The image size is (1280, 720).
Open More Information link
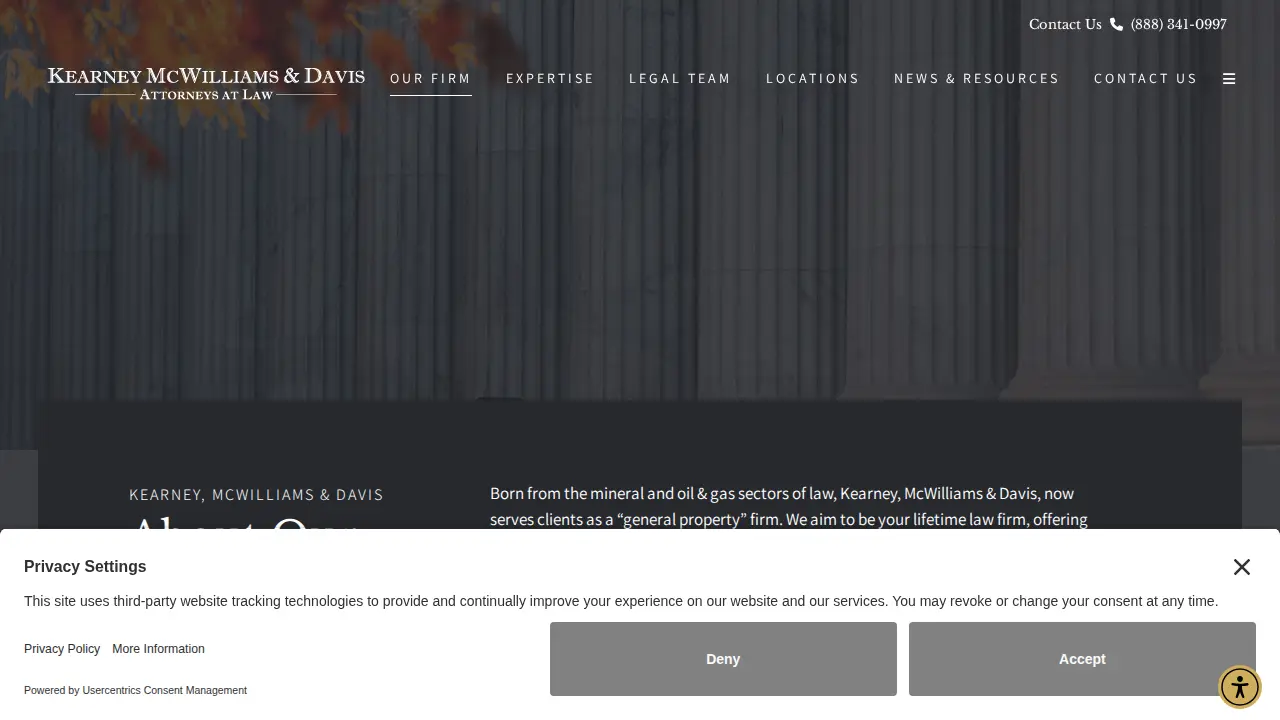click(x=158, y=649)
